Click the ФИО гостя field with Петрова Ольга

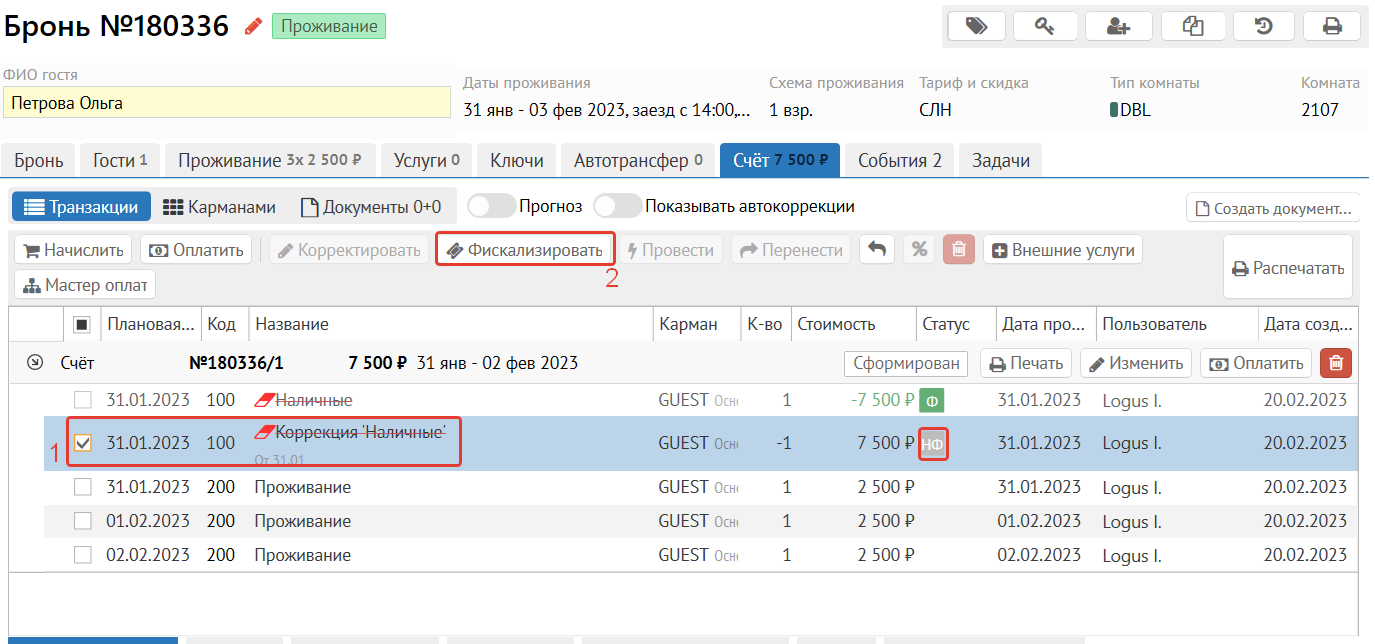click(x=226, y=103)
